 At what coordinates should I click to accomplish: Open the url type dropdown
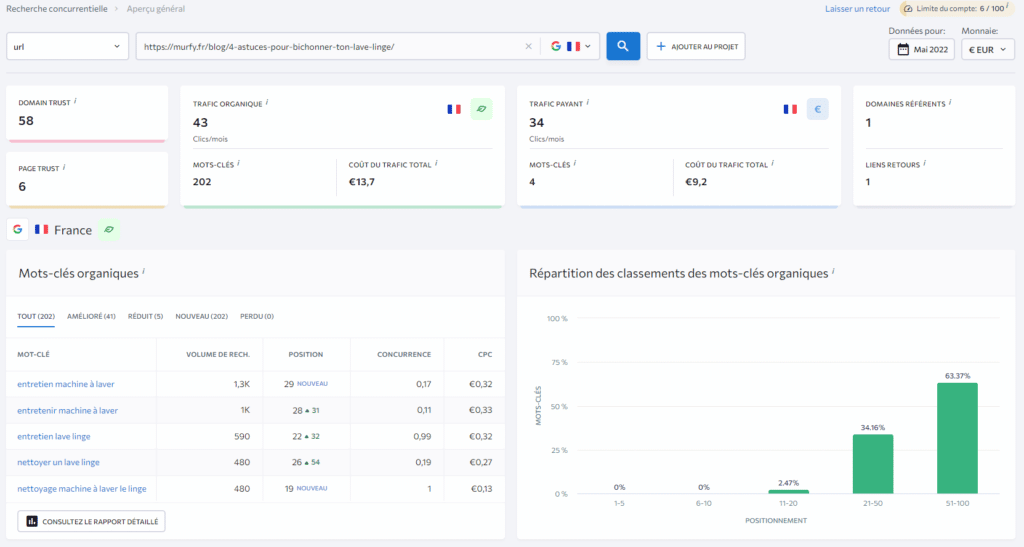(67, 46)
